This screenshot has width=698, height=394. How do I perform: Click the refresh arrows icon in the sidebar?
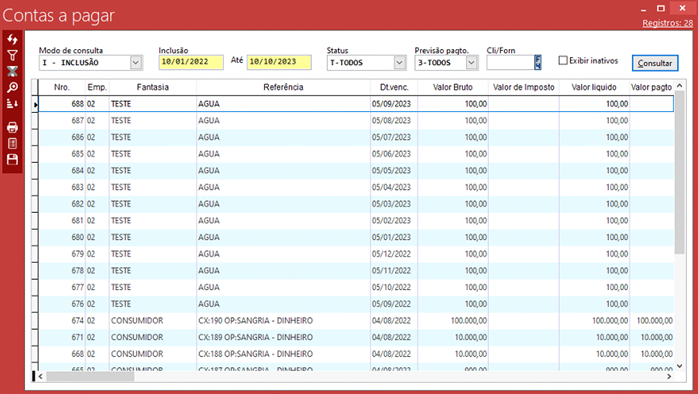pyautogui.click(x=12, y=40)
